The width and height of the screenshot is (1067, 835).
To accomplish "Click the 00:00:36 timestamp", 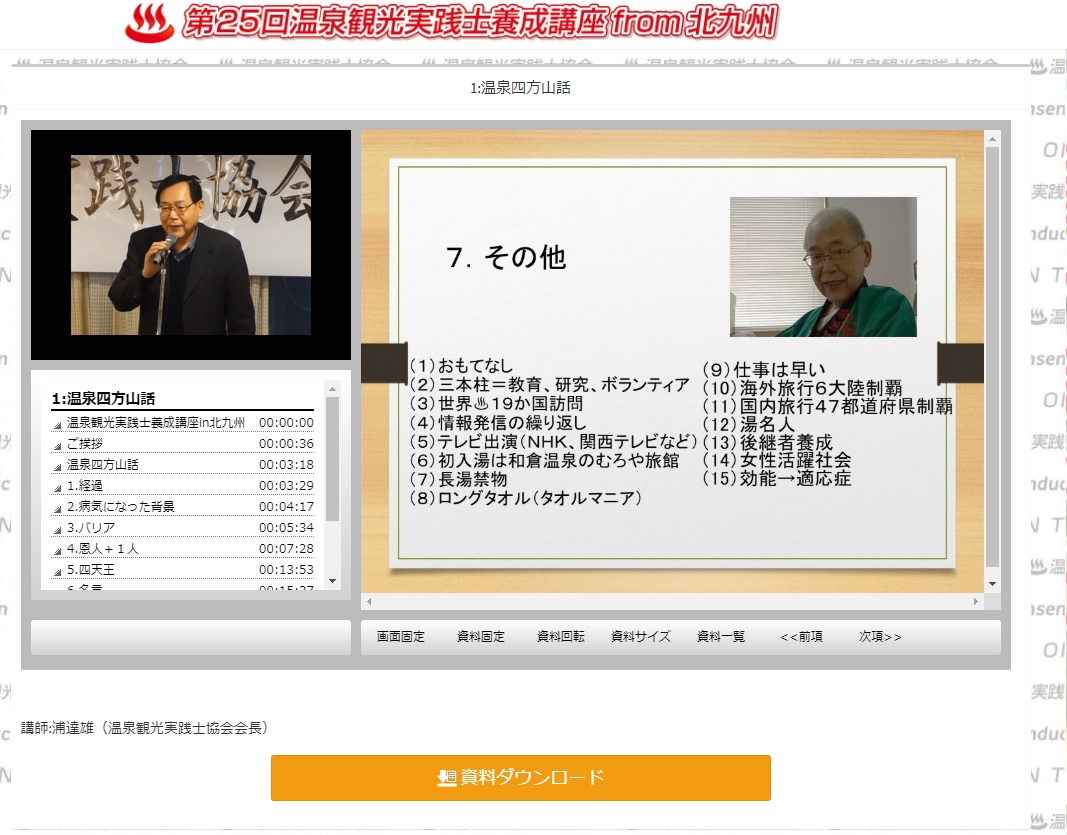I will click(286, 444).
